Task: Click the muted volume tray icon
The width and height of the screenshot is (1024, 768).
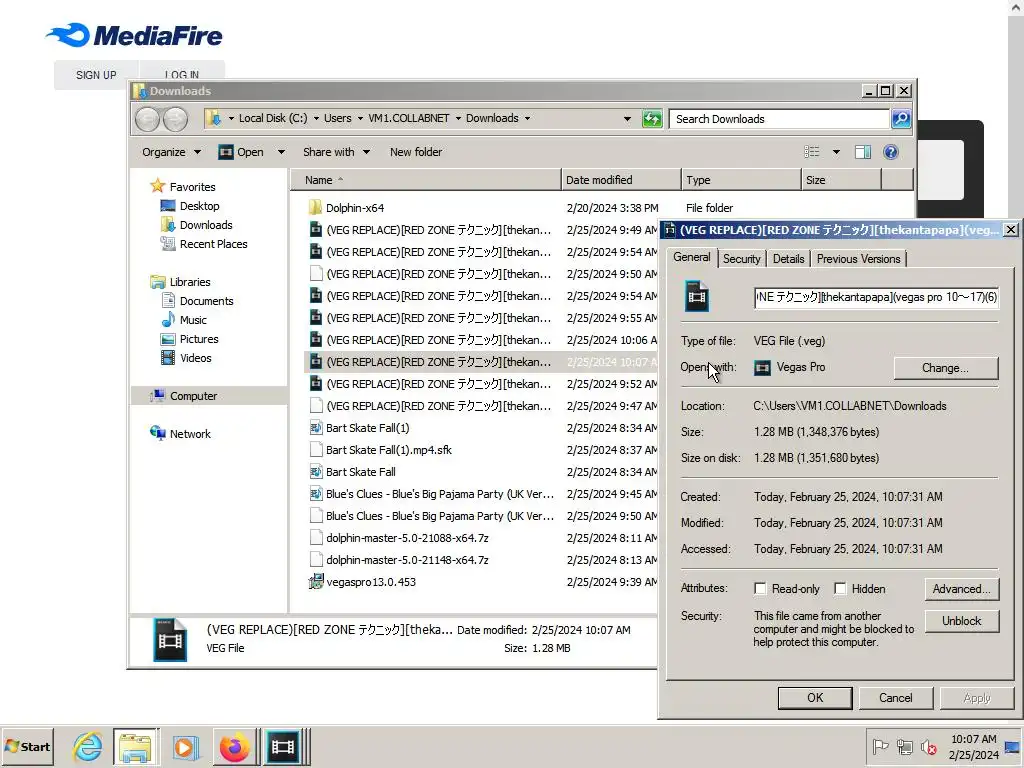Action: pos(928,746)
